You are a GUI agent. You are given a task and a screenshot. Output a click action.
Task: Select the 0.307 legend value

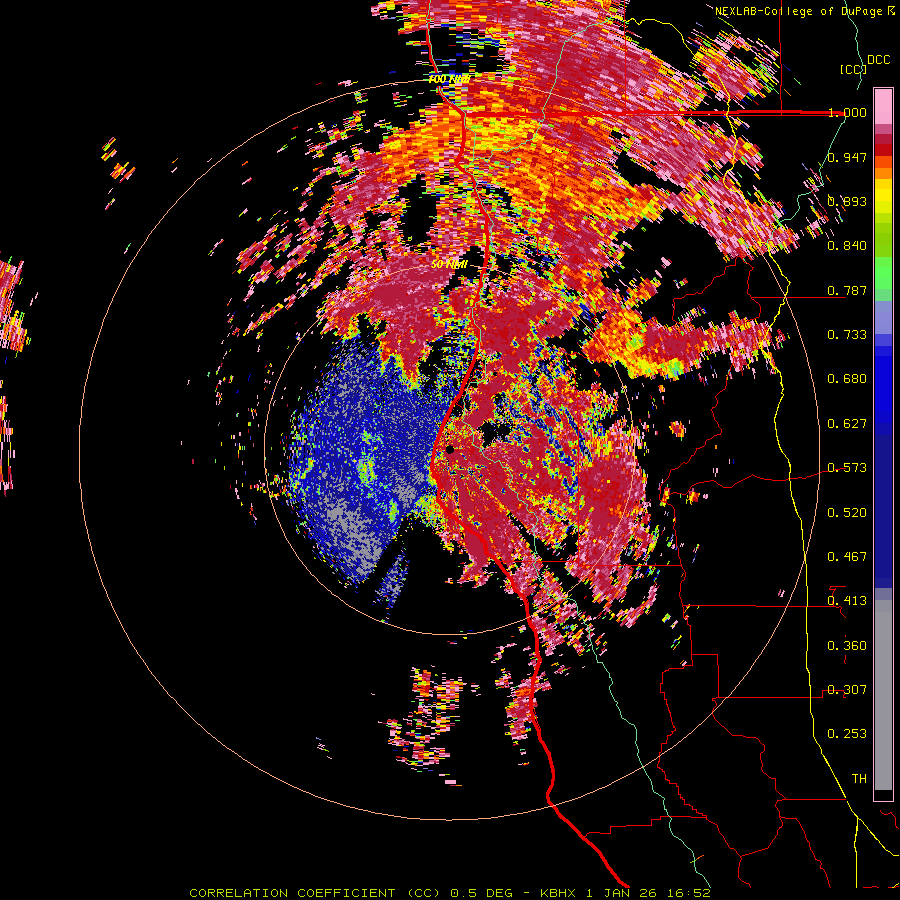(x=847, y=690)
